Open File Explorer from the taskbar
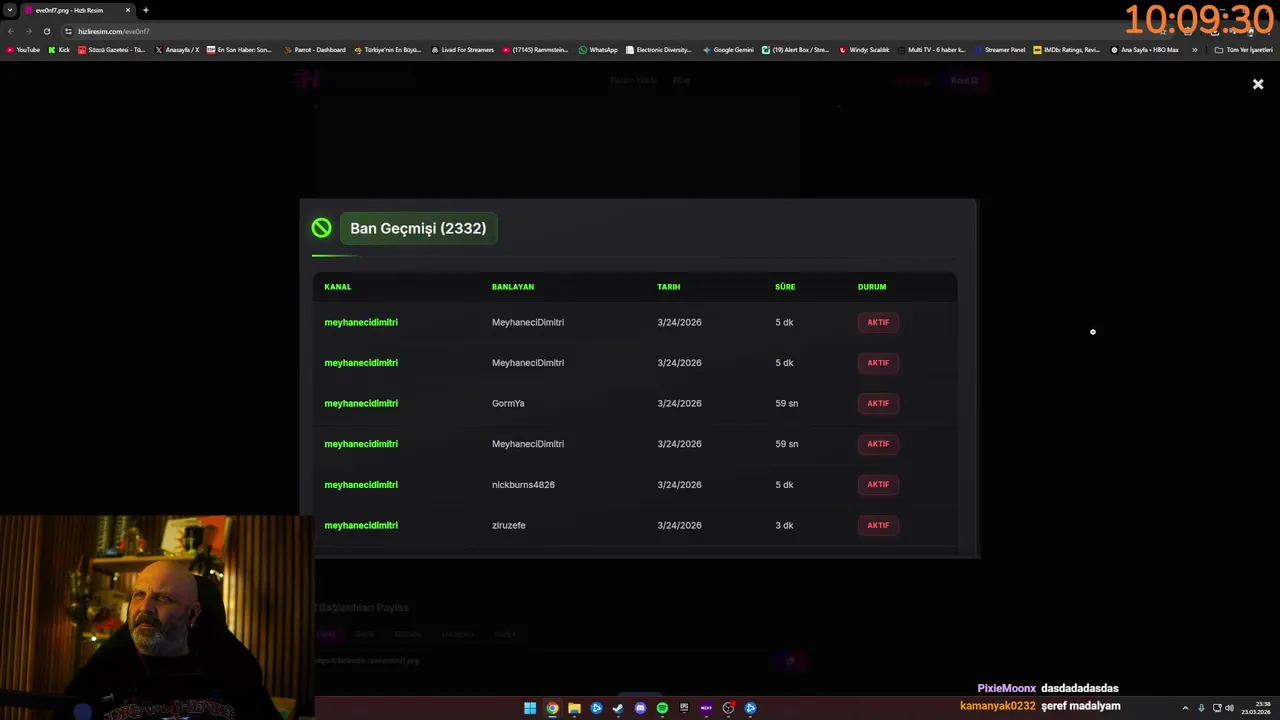 click(x=574, y=708)
